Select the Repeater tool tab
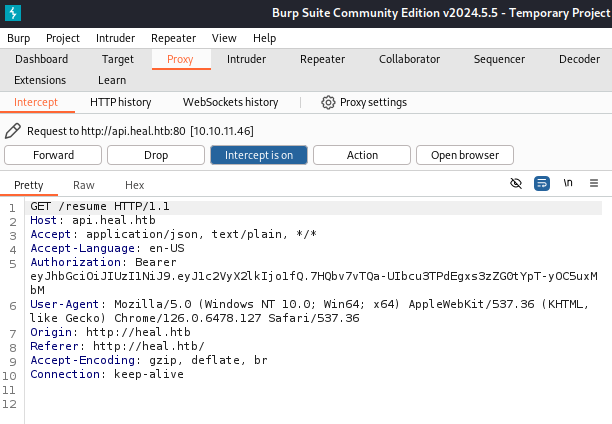Image resolution: width=612 pixels, height=424 pixels. point(322,59)
